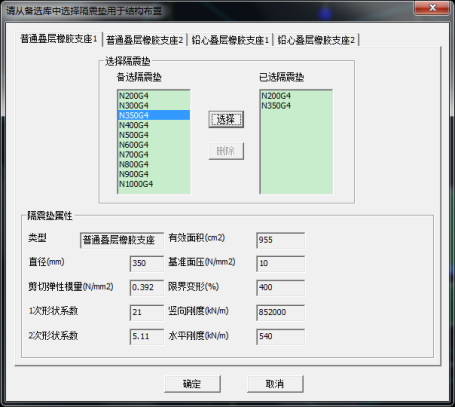Click the 选择 button
Screen dimensions: 455x408
click(x=226, y=119)
